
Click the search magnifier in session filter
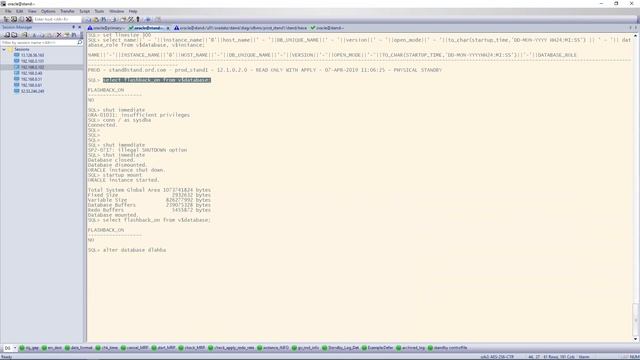point(80,42)
